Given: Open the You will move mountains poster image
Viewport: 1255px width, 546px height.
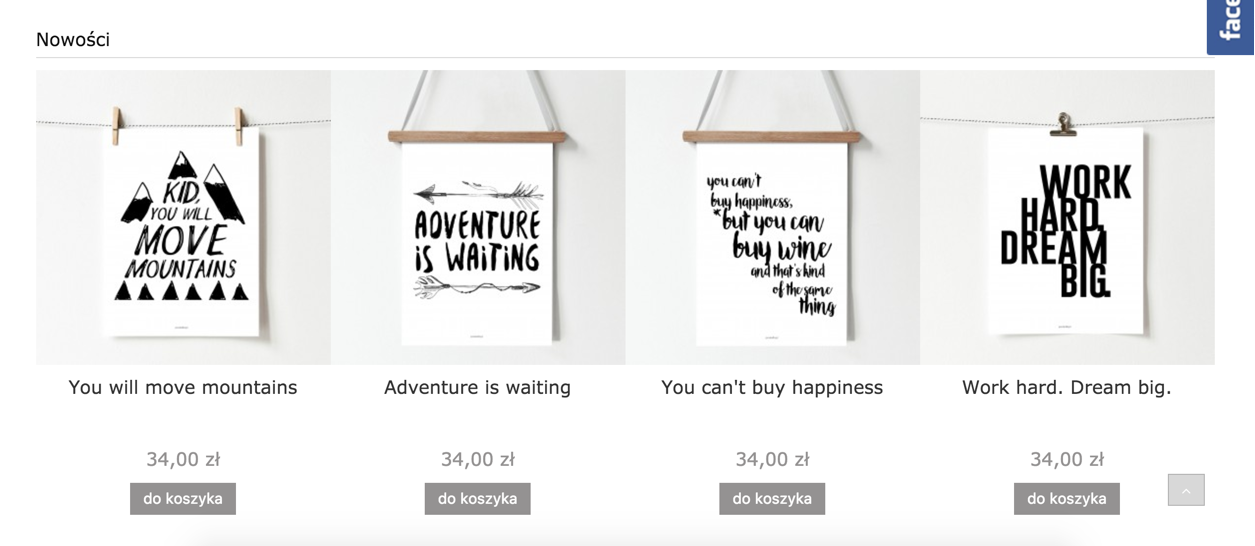Looking at the screenshot, I should (183, 217).
